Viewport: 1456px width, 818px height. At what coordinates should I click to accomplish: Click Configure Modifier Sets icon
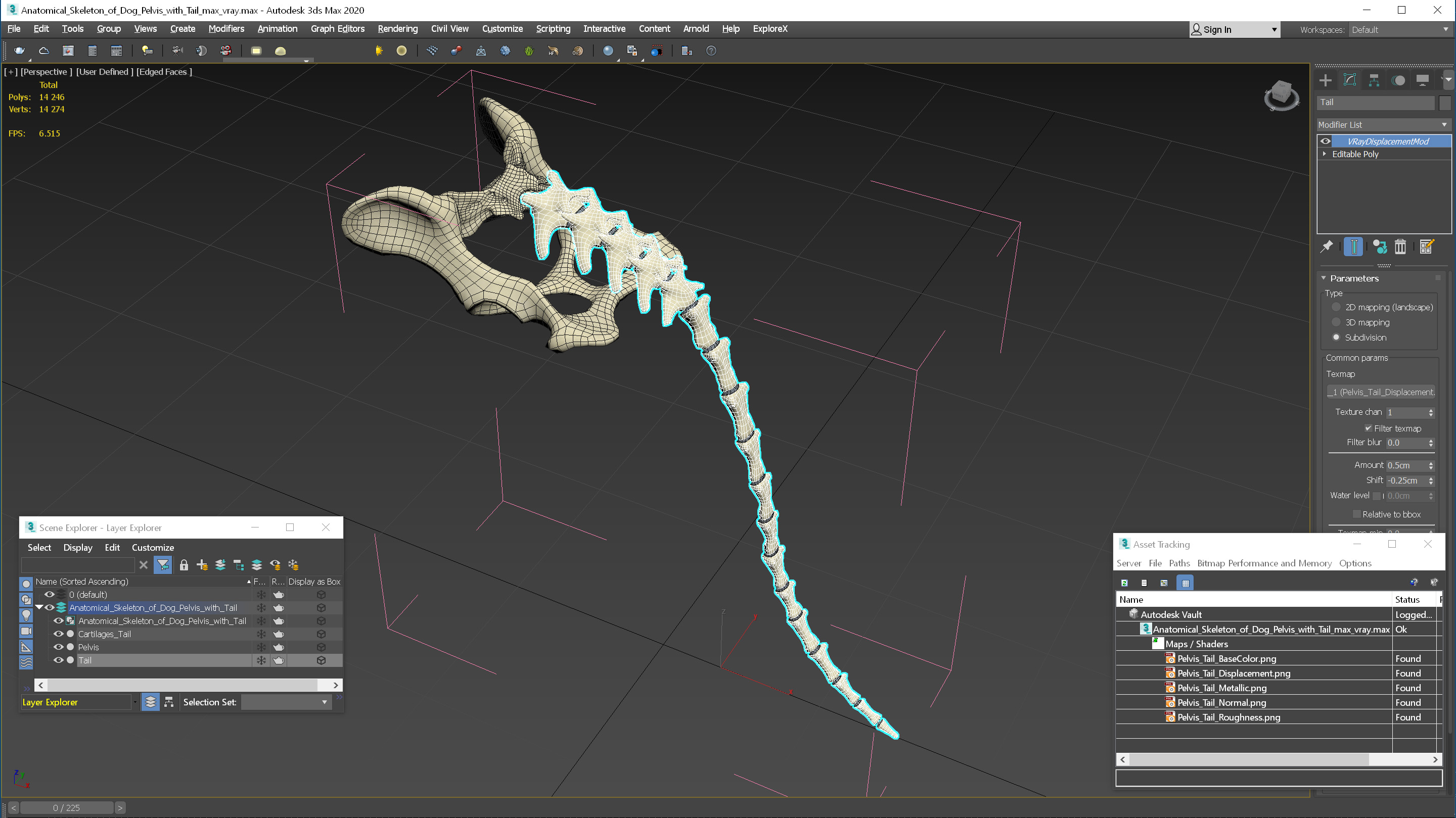click(x=1426, y=247)
